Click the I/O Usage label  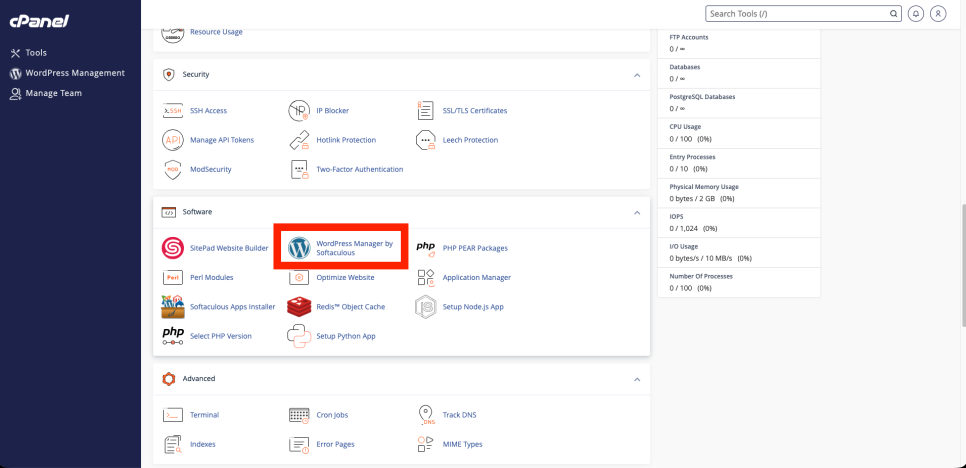pos(684,246)
